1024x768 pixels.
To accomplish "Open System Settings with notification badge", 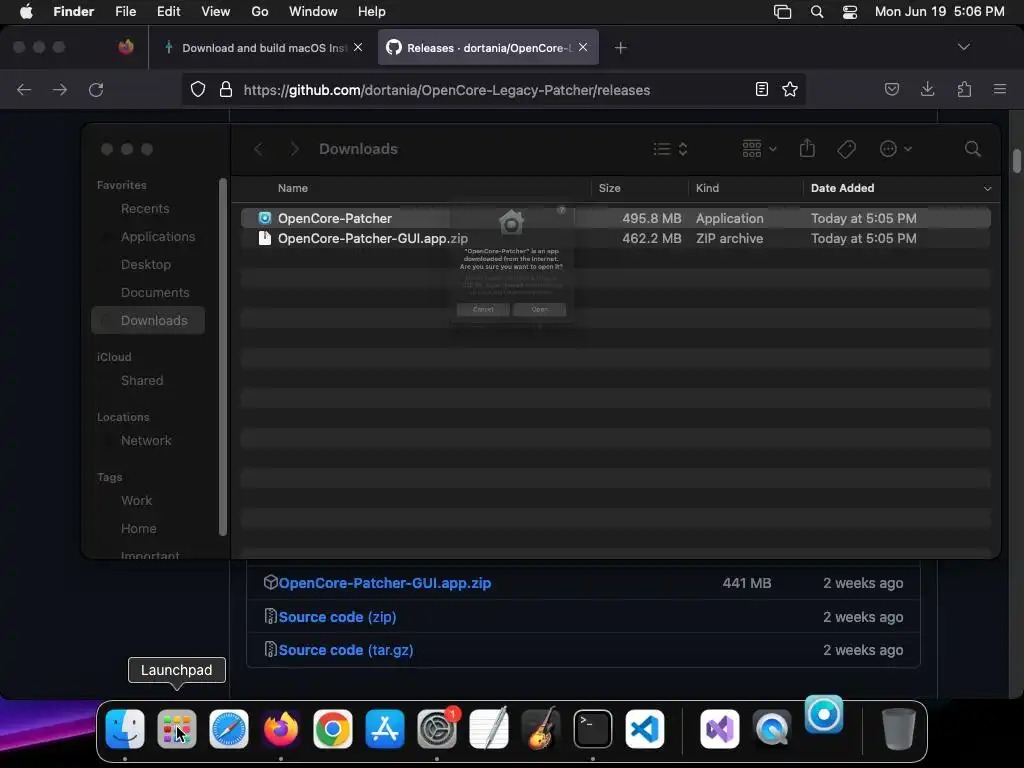I will click(x=437, y=729).
